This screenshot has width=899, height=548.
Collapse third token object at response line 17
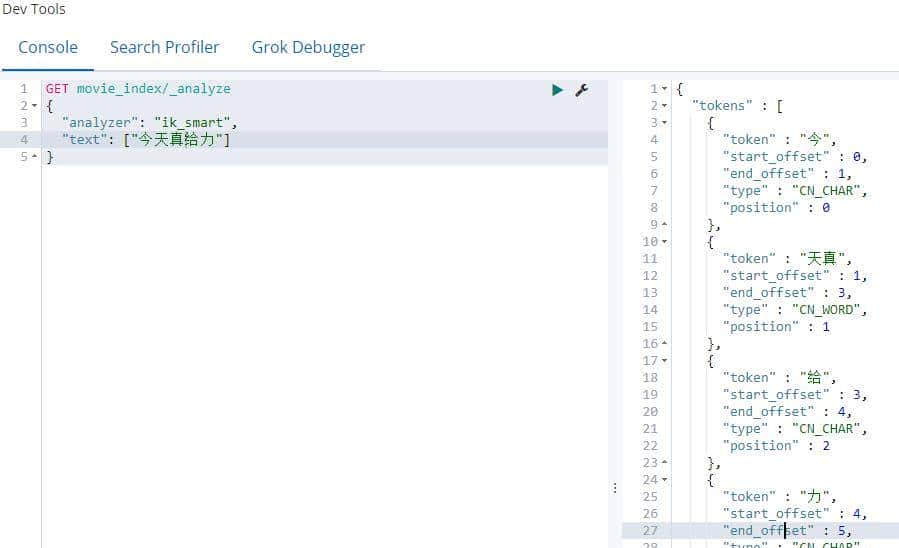tap(665, 361)
